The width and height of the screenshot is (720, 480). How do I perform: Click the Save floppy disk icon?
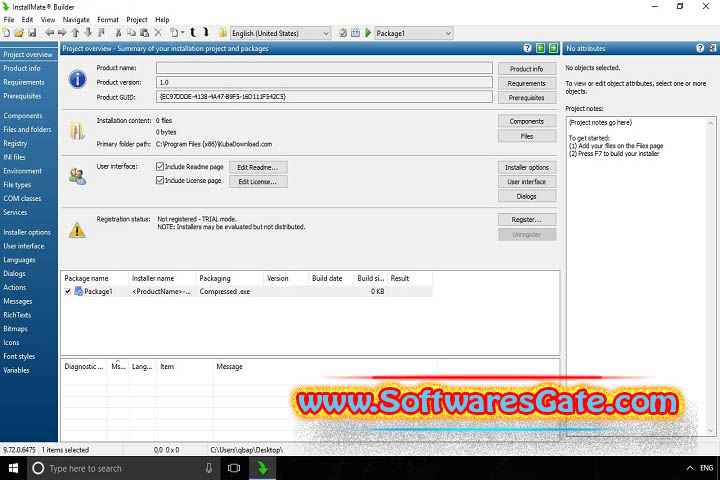[x=32, y=33]
